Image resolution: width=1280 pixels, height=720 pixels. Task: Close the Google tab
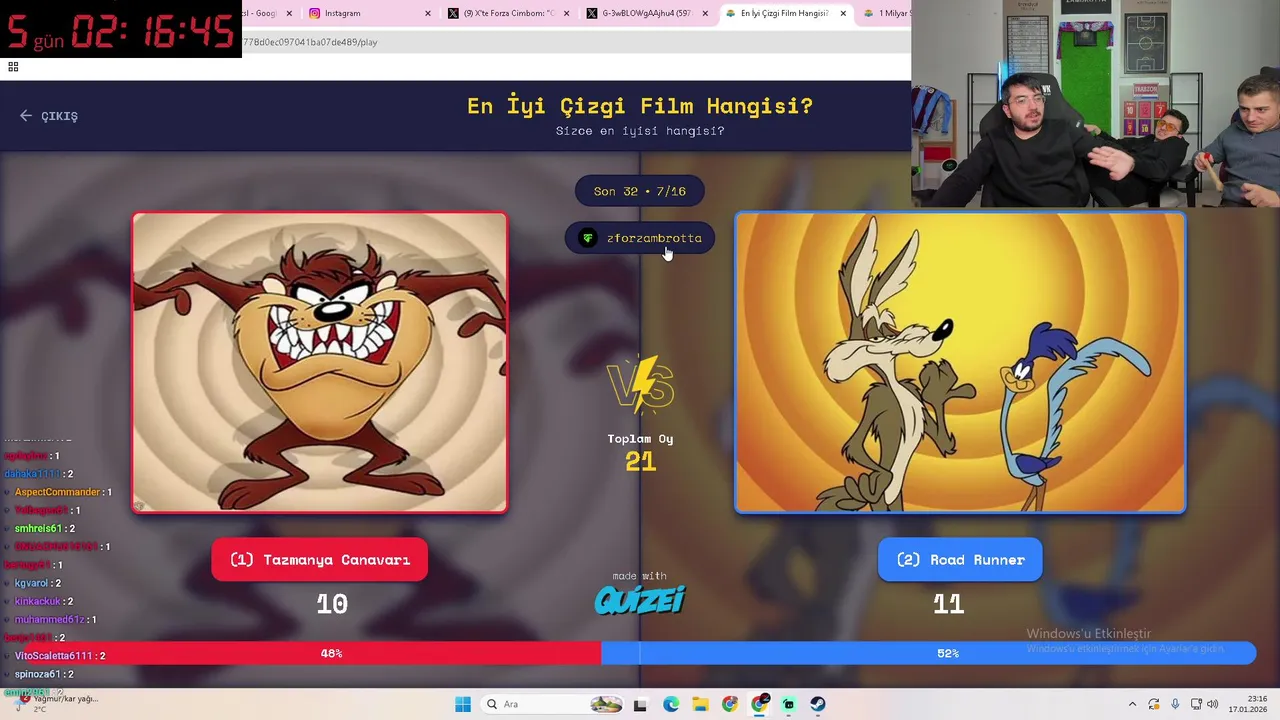coord(290,13)
